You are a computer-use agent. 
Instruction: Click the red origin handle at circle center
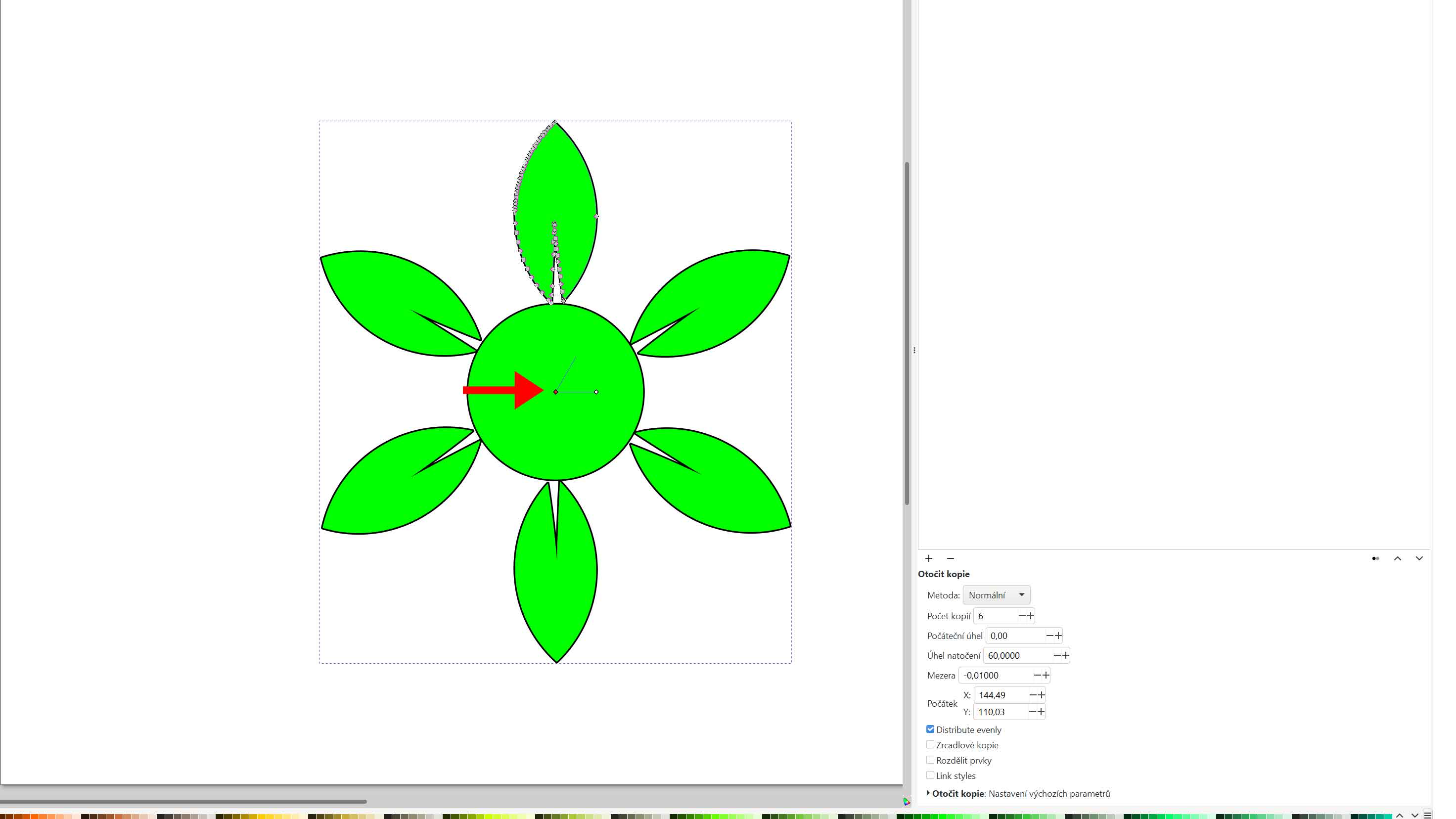click(555, 392)
